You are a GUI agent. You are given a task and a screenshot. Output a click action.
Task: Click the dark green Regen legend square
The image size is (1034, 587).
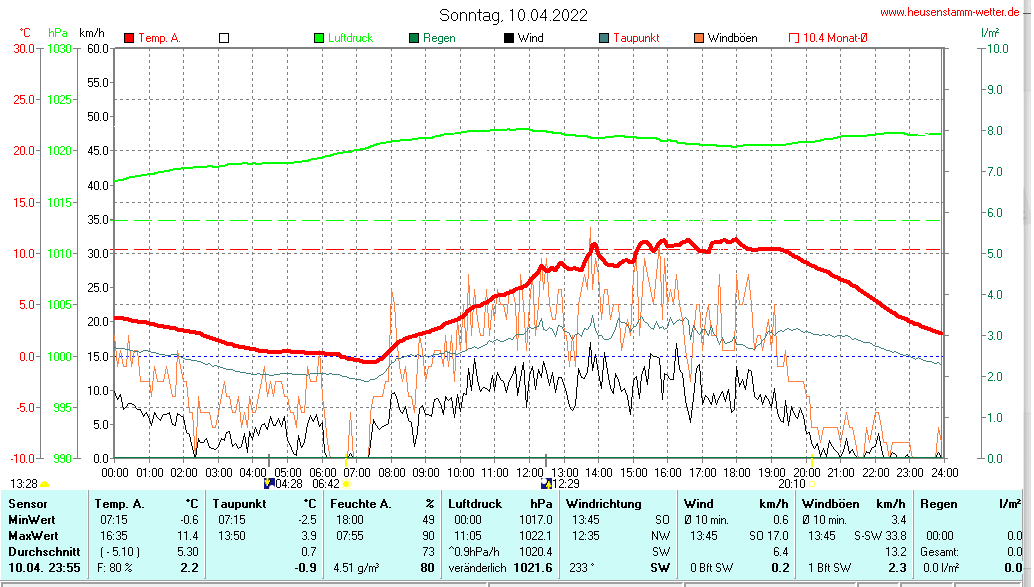pyautogui.click(x=414, y=38)
